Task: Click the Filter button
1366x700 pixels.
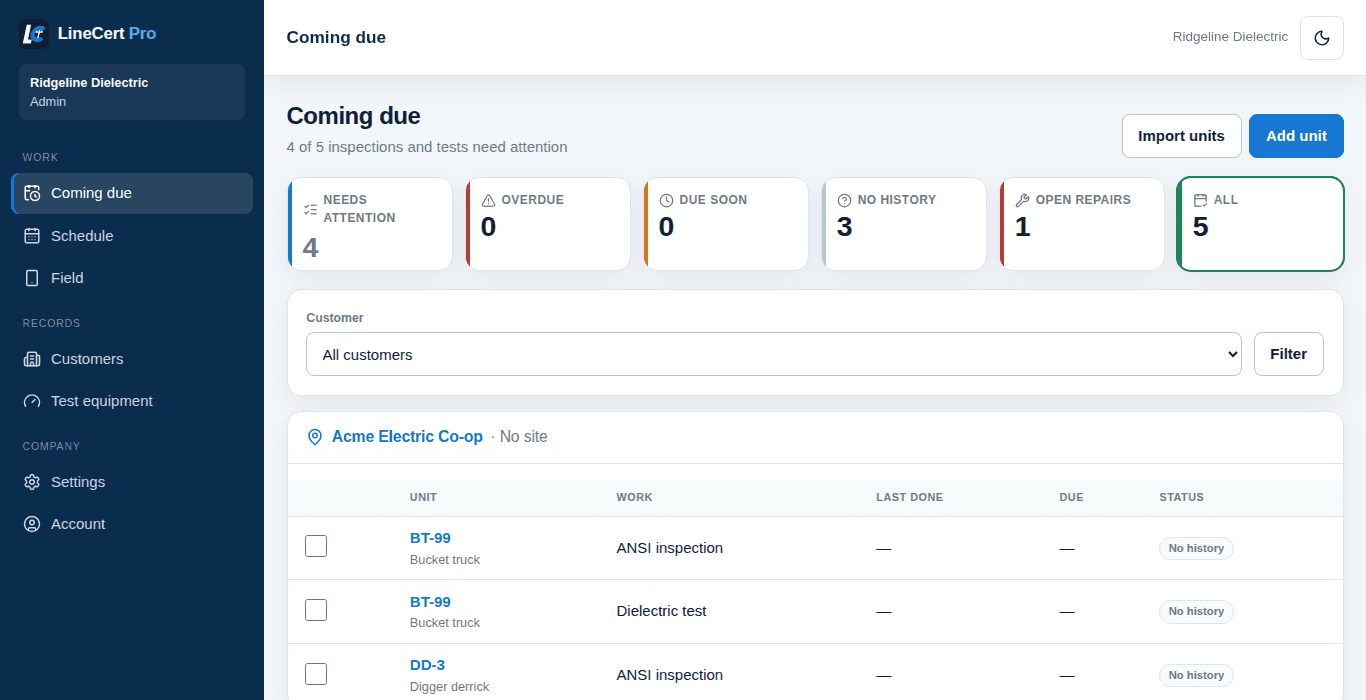Action: point(1288,354)
